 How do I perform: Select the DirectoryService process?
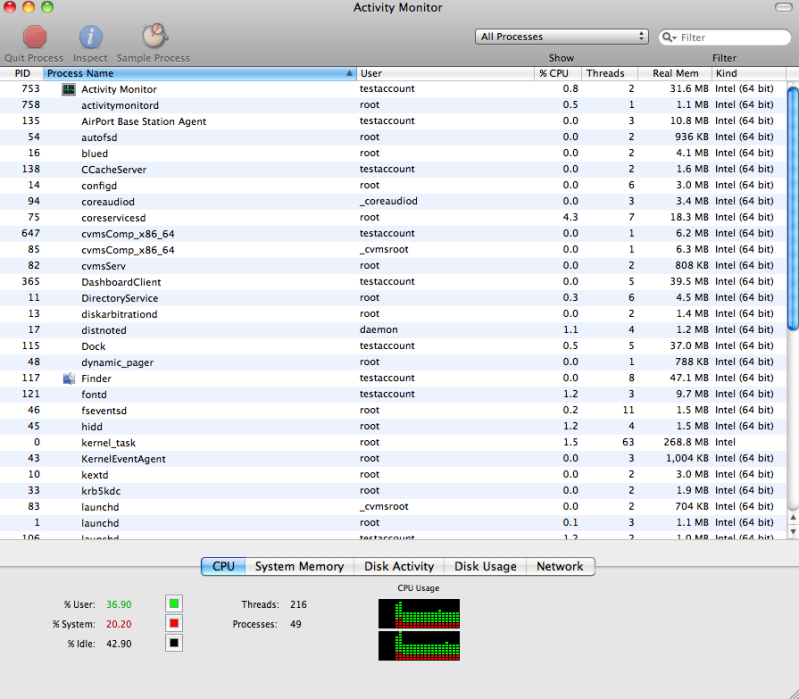click(393, 298)
